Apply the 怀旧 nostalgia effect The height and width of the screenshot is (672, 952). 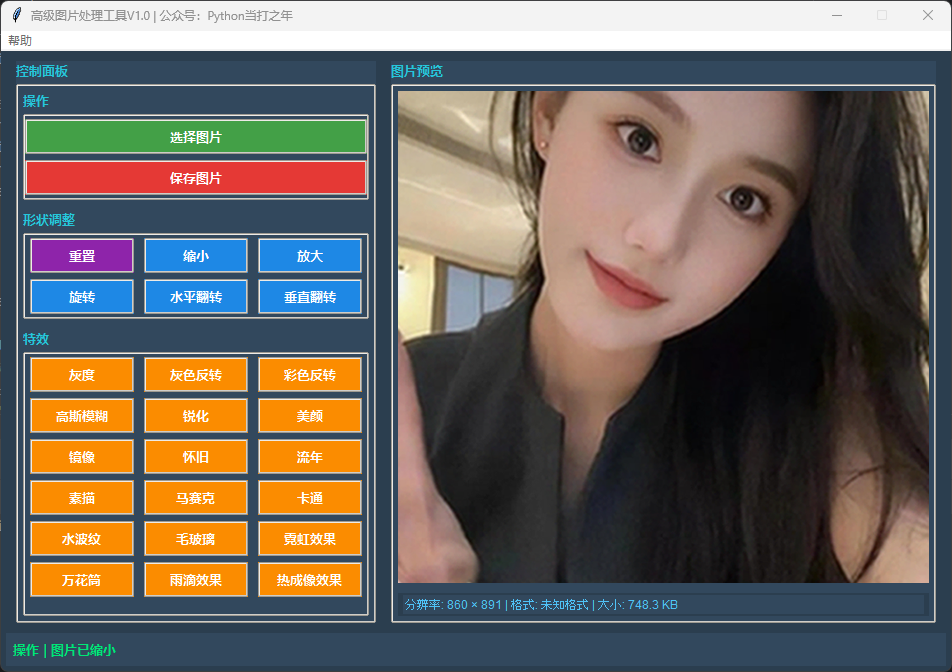pos(196,456)
